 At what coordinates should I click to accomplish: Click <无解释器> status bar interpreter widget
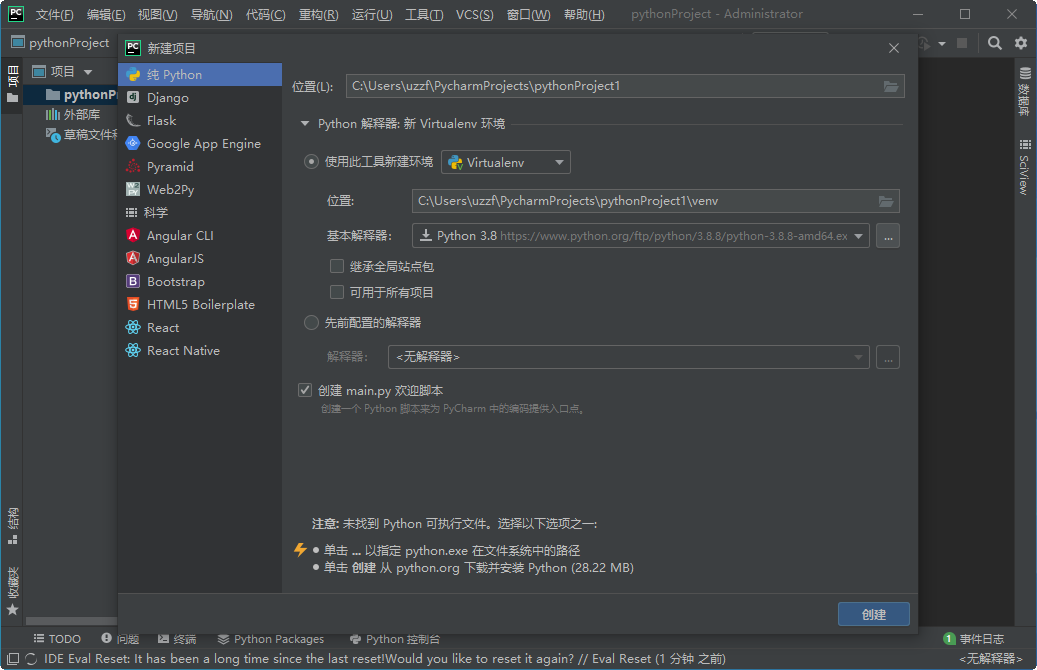click(990, 659)
